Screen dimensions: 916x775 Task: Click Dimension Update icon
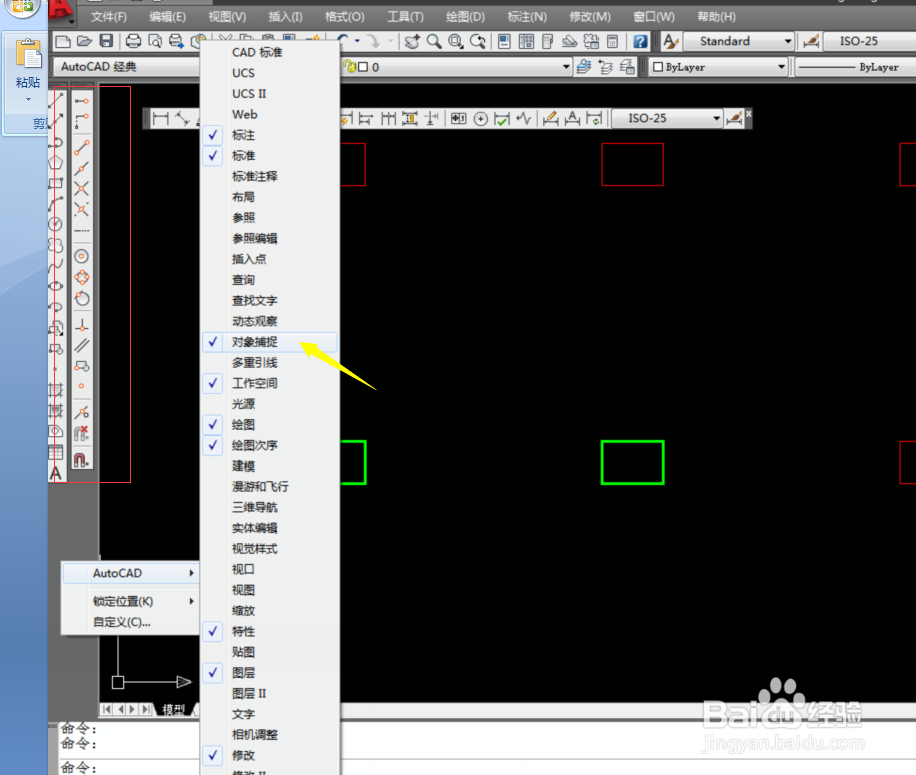(595, 119)
